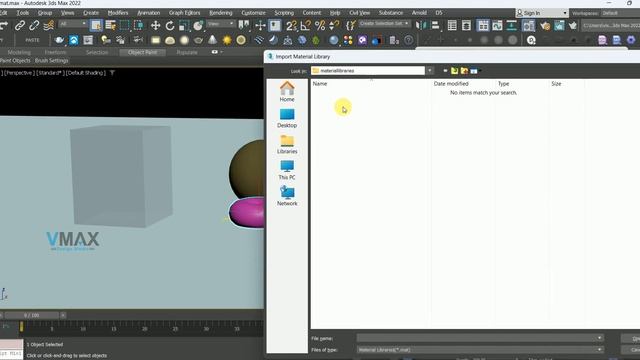Open the Workspaces Default dropdown
Screen dimensions: 640x360
pyautogui.click(x=620, y=13)
